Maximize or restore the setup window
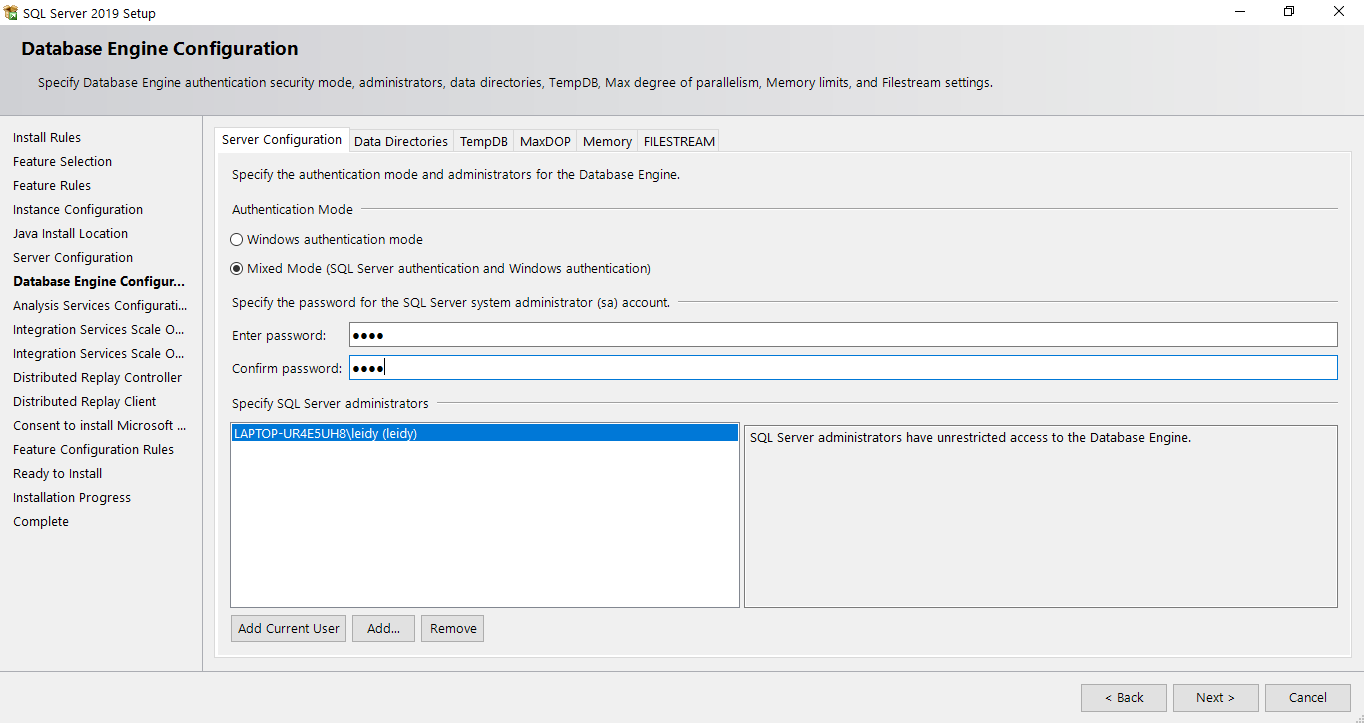Image resolution: width=1364 pixels, height=723 pixels. coord(1289,12)
